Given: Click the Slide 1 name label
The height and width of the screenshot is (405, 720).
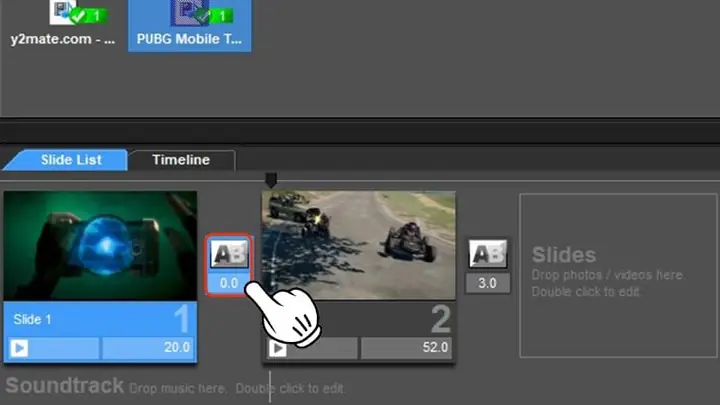Looking at the screenshot, I should click(x=32, y=319).
